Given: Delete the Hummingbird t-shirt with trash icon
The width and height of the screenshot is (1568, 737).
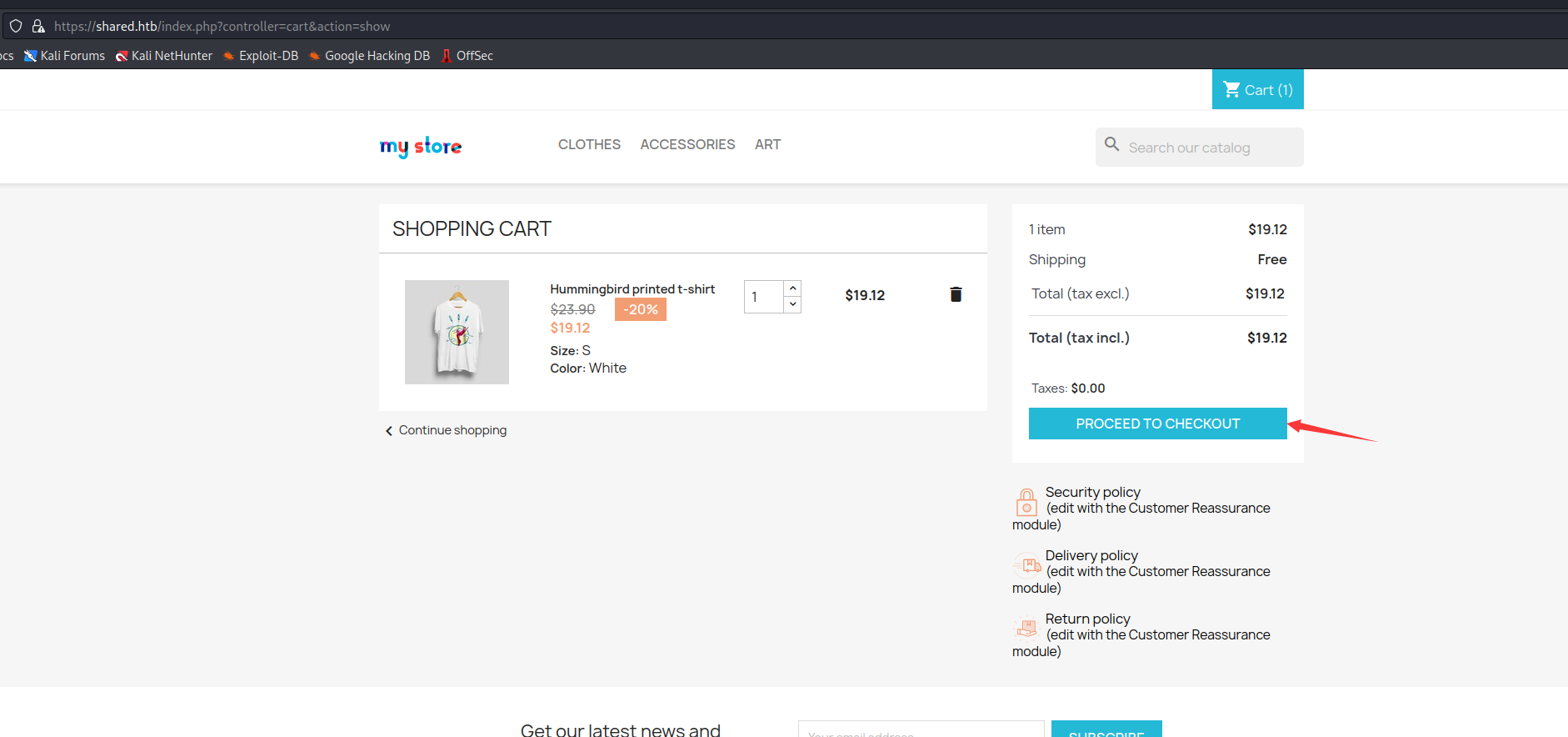Looking at the screenshot, I should pos(956,294).
